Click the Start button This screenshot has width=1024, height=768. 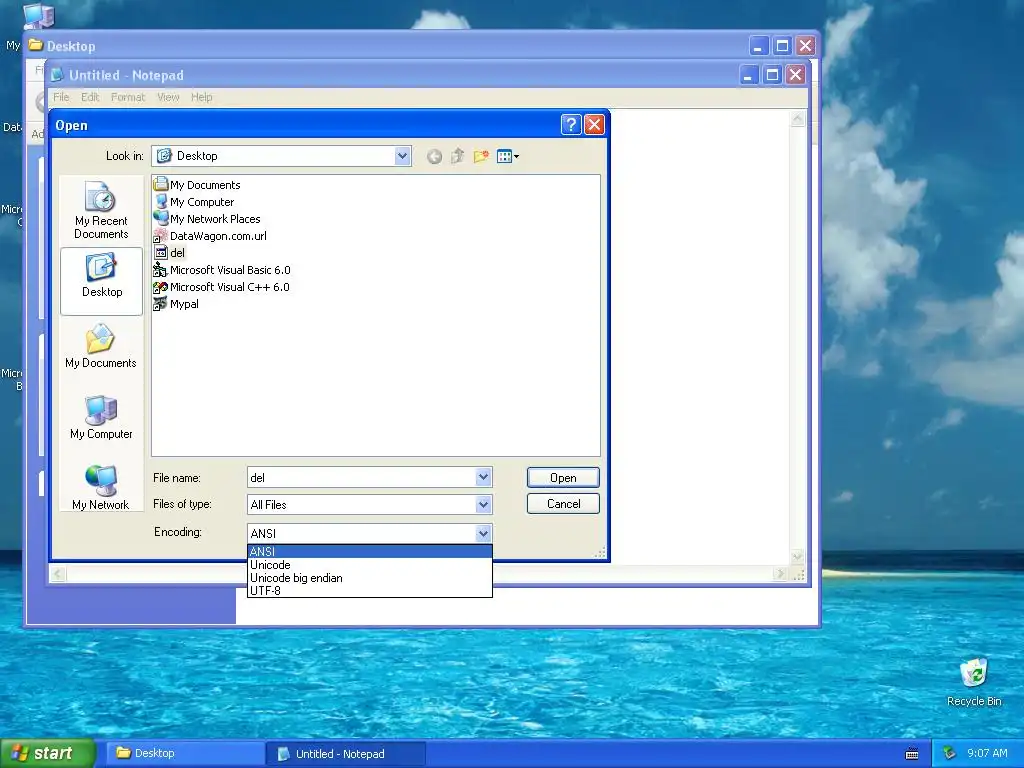pos(47,754)
